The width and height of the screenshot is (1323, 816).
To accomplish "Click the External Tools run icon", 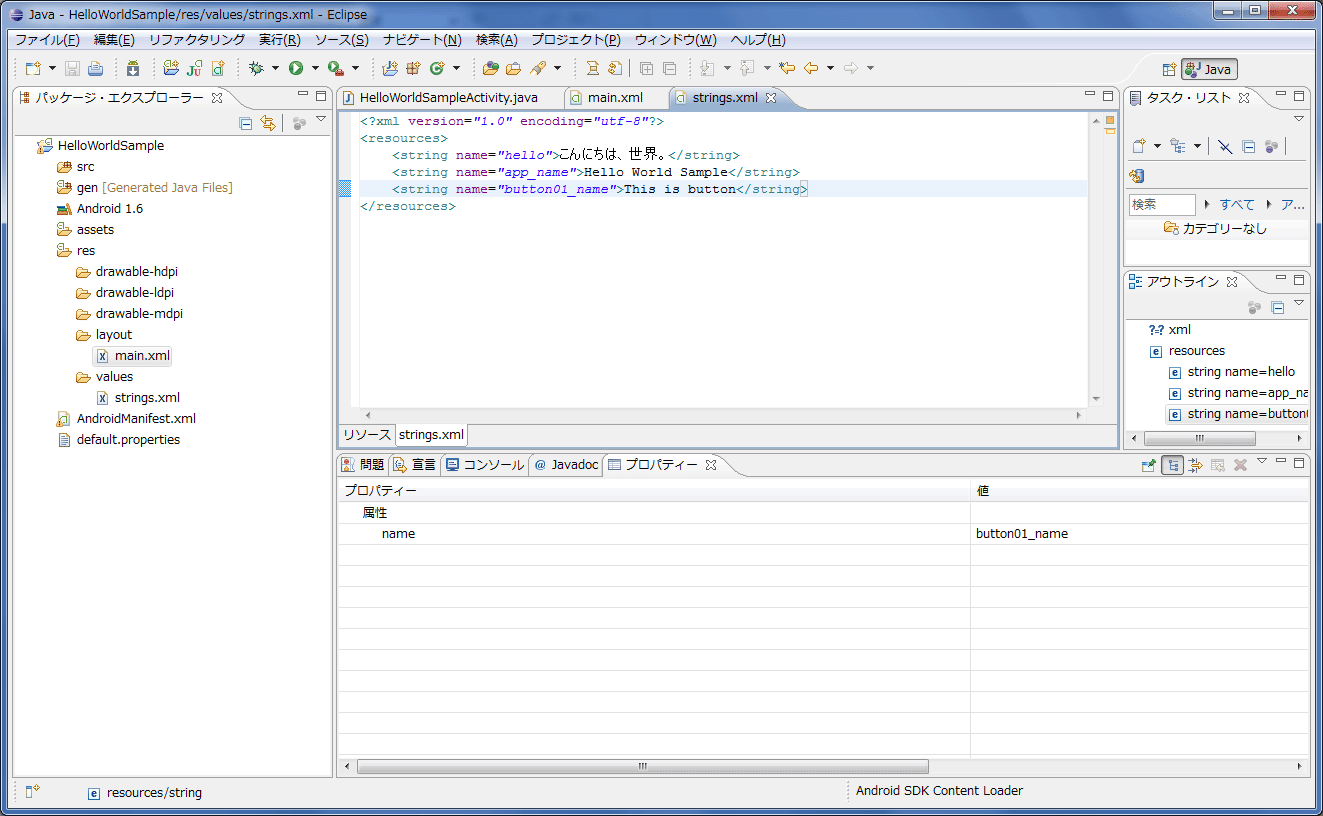I will point(335,68).
